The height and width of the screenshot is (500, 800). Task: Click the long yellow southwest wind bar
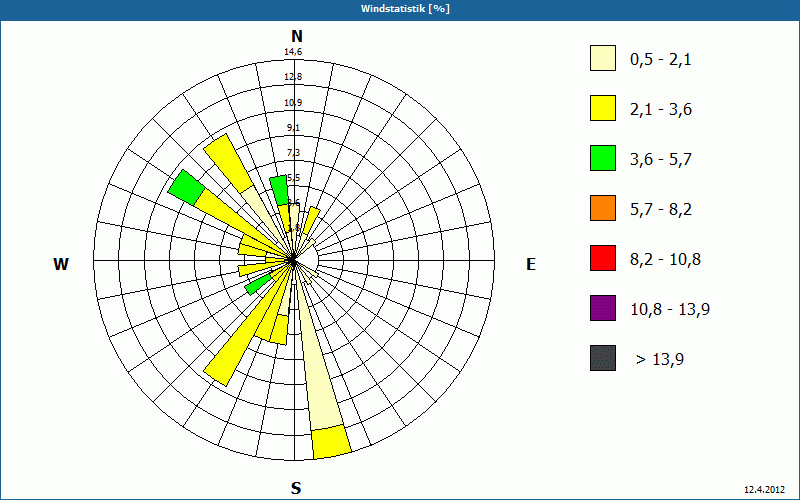tap(244, 333)
